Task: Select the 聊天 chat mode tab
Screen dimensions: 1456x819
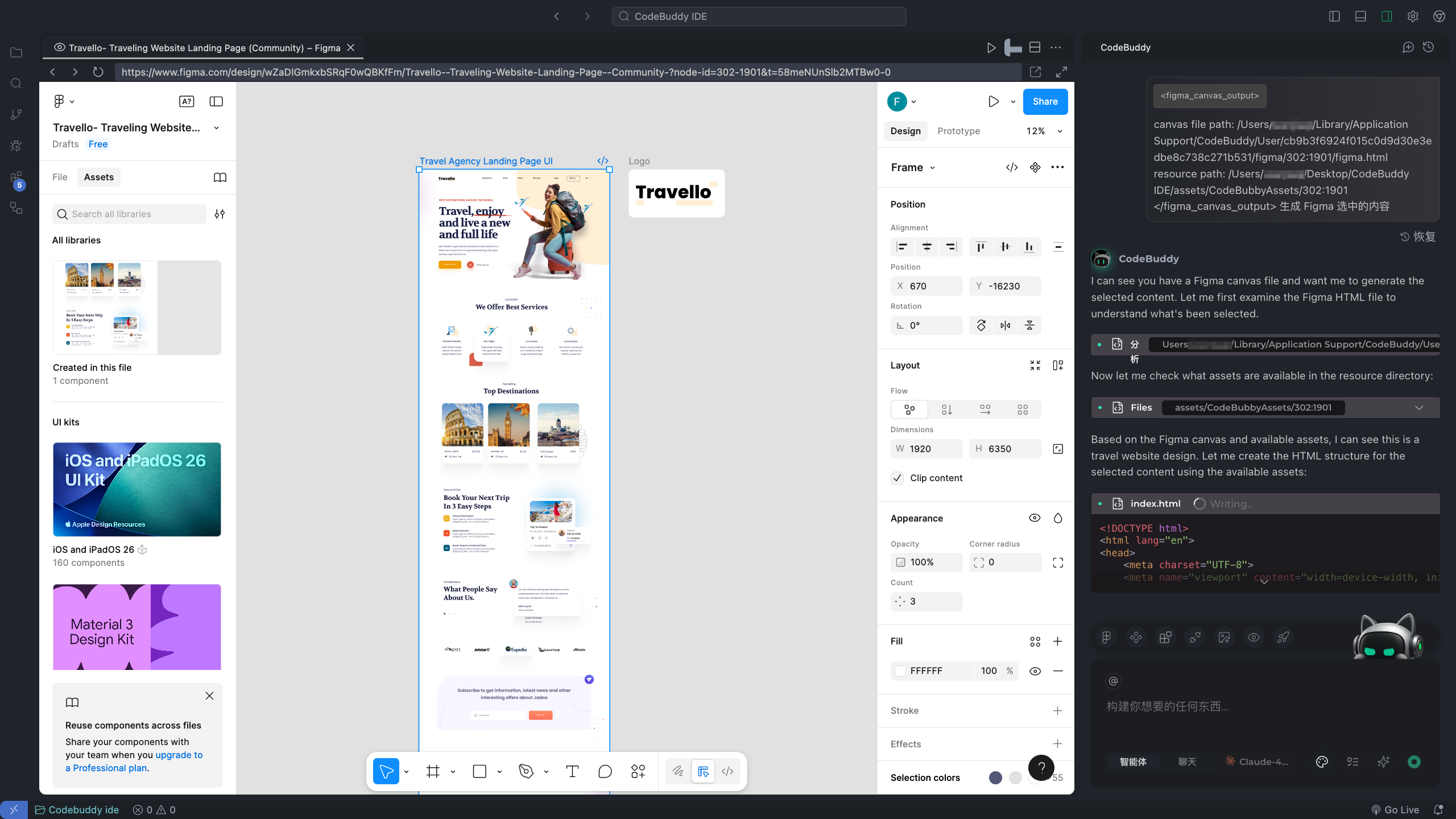Action: 1187,762
